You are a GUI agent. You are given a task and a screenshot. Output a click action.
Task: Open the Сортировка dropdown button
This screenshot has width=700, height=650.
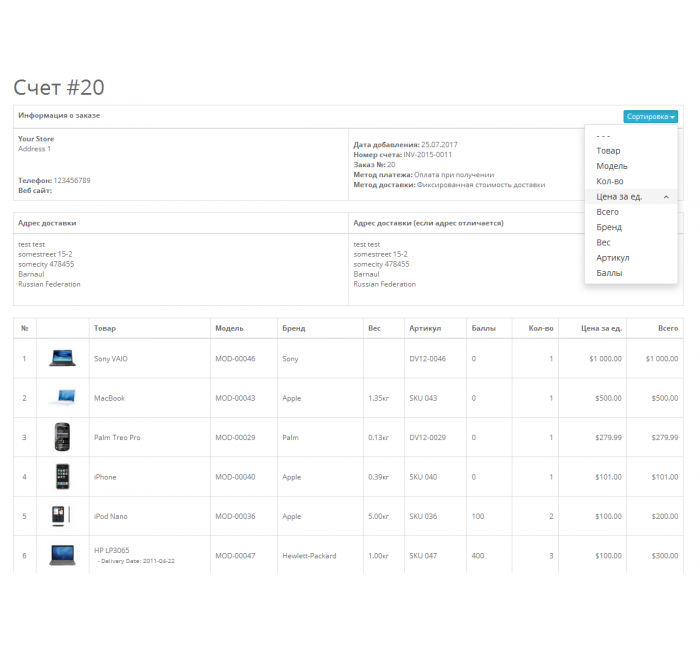pos(650,117)
